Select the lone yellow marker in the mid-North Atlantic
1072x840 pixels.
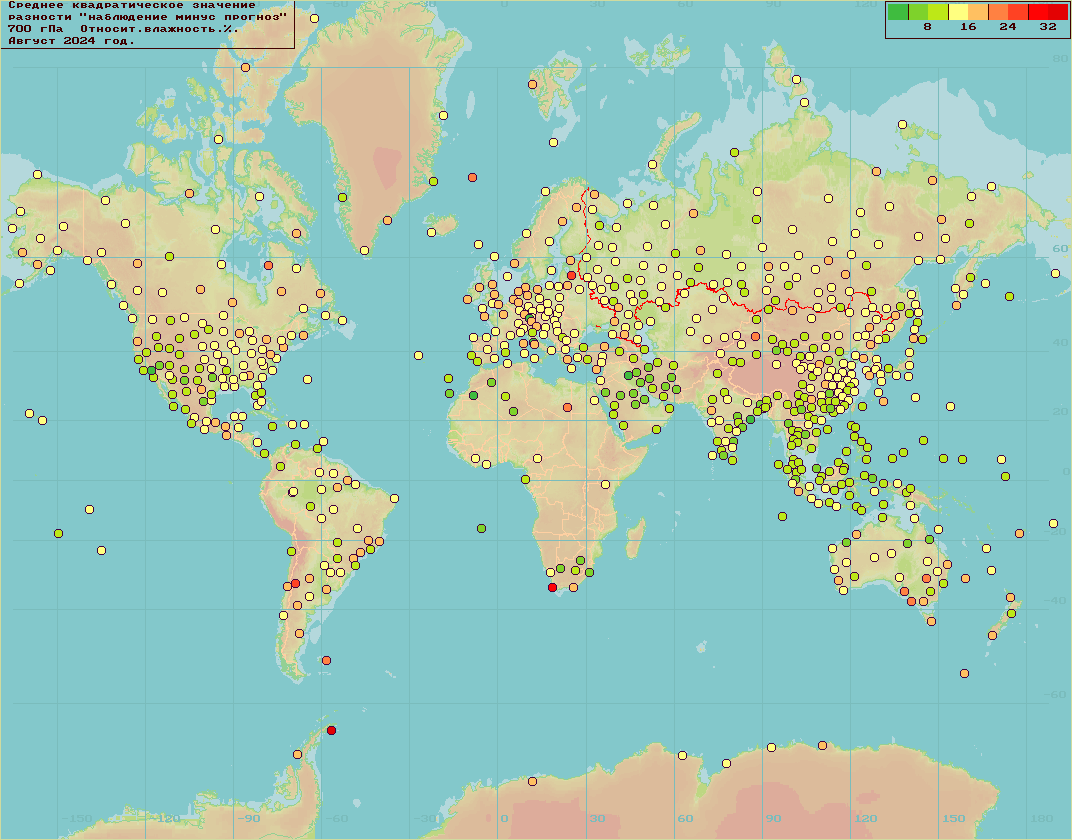pyautogui.click(x=418, y=355)
